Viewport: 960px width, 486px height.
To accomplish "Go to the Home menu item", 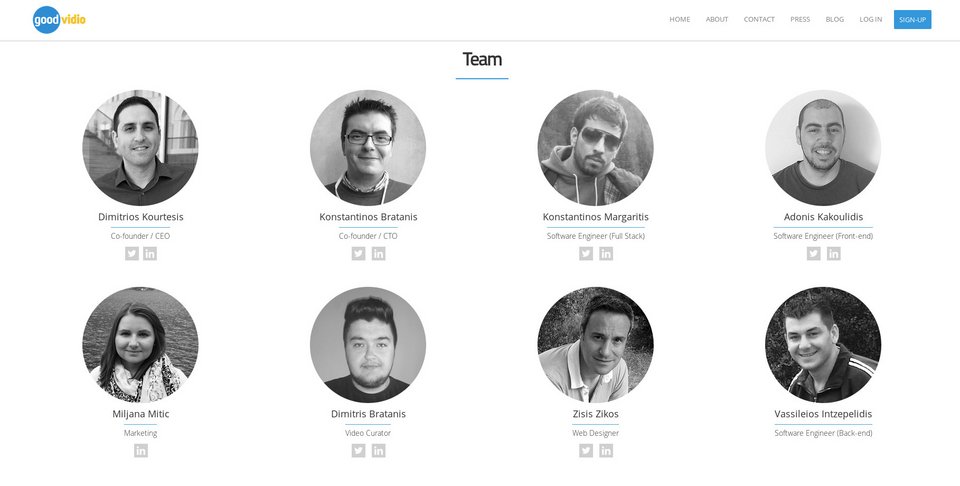I will (x=680, y=20).
